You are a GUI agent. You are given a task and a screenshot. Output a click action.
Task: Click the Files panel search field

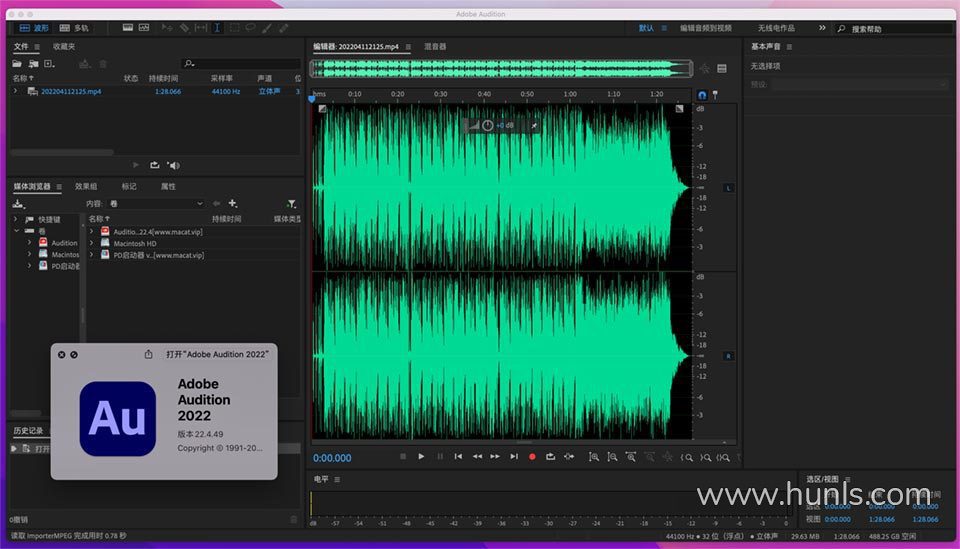coord(241,64)
